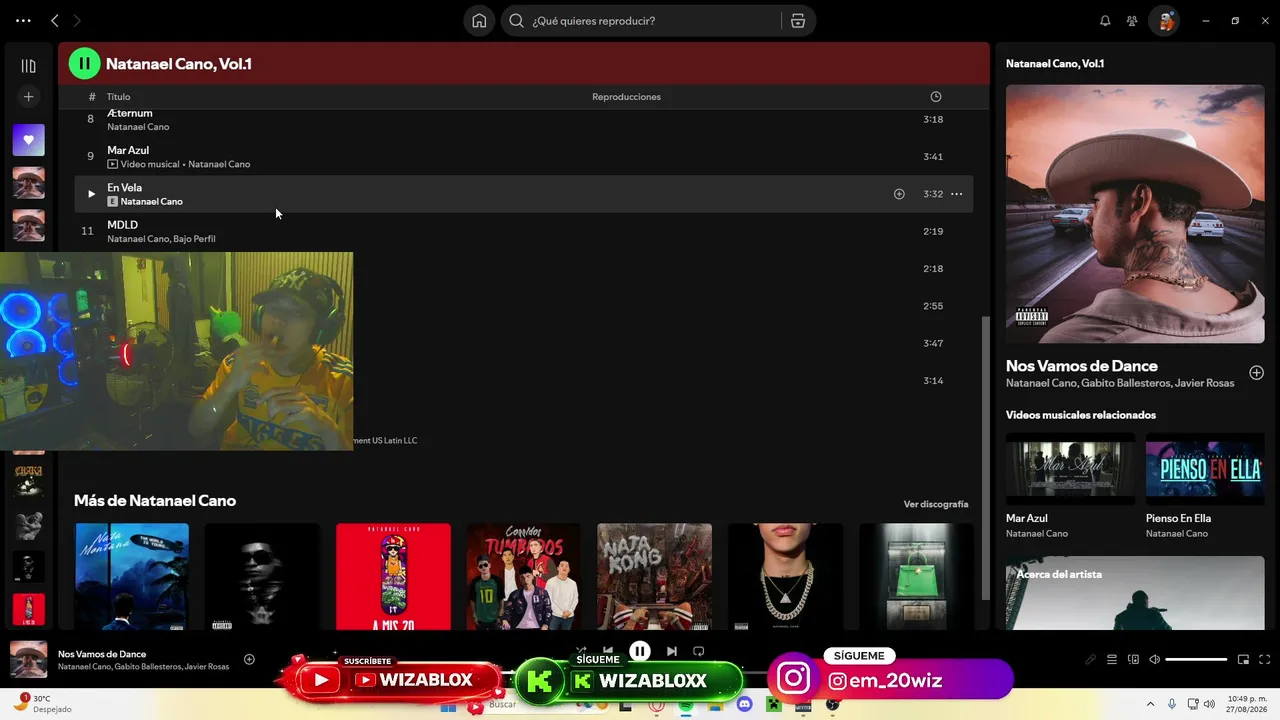The image size is (1280, 720).
Task: Open Connect to a device
Action: pyautogui.click(x=1133, y=659)
